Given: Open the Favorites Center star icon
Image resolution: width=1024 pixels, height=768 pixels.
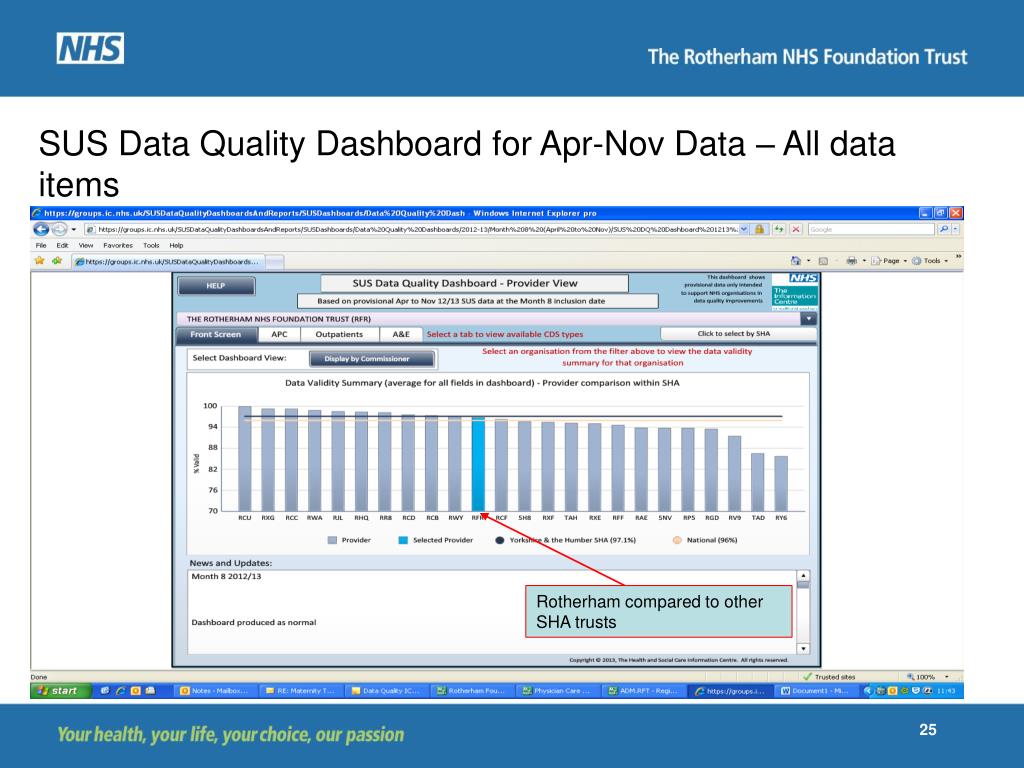Looking at the screenshot, I should tap(39, 261).
